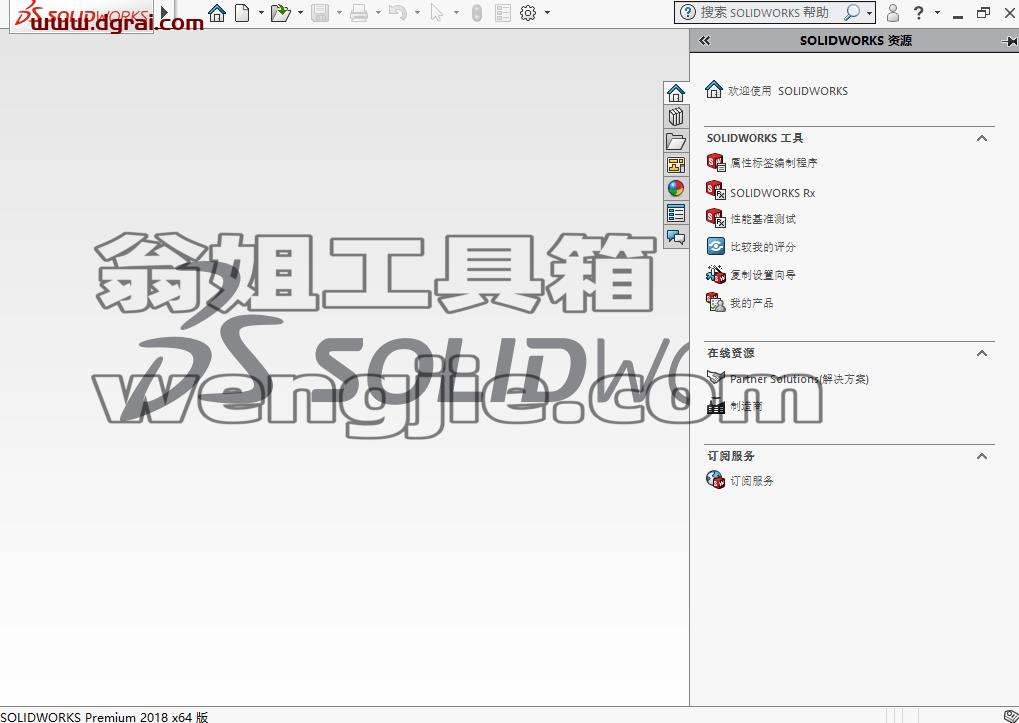Viewport: 1019px width, 723px height.
Task: Open the Appearances color ball tab
Action: [x=676, y=188]
